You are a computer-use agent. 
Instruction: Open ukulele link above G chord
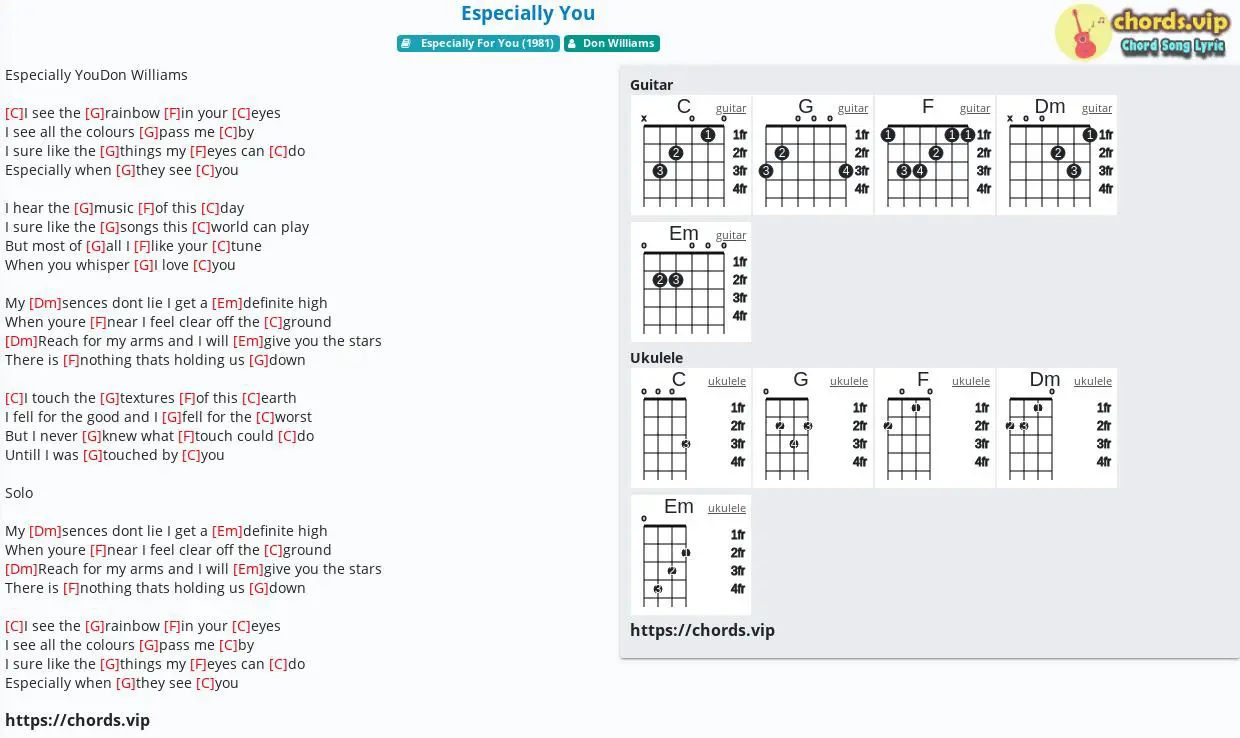pyautogui.click(x=849, y=381)
